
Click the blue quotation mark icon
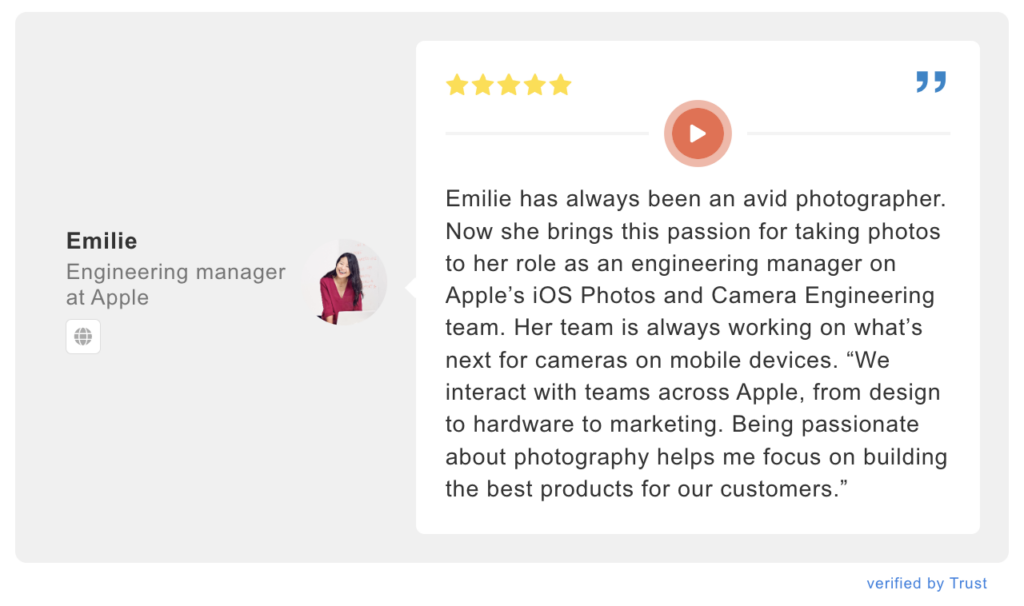click(931, 82)
